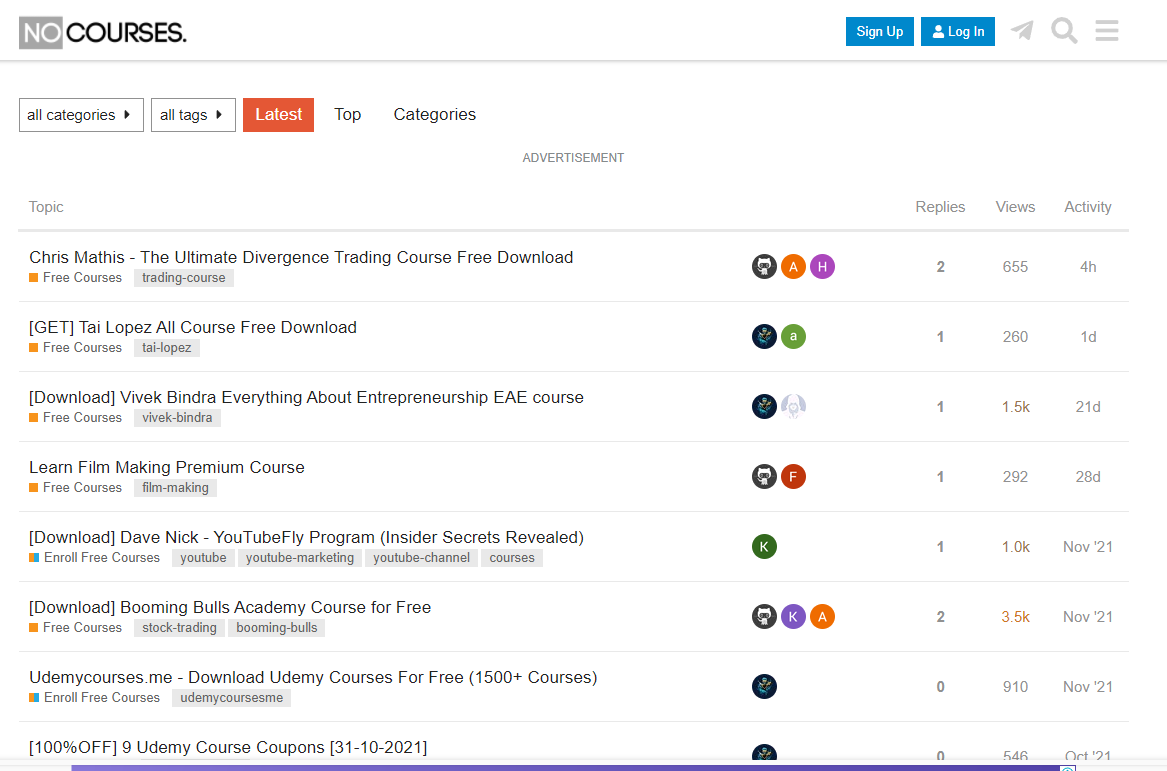
Task: Select the 'youtube' tag
Action: coord(203,557)
